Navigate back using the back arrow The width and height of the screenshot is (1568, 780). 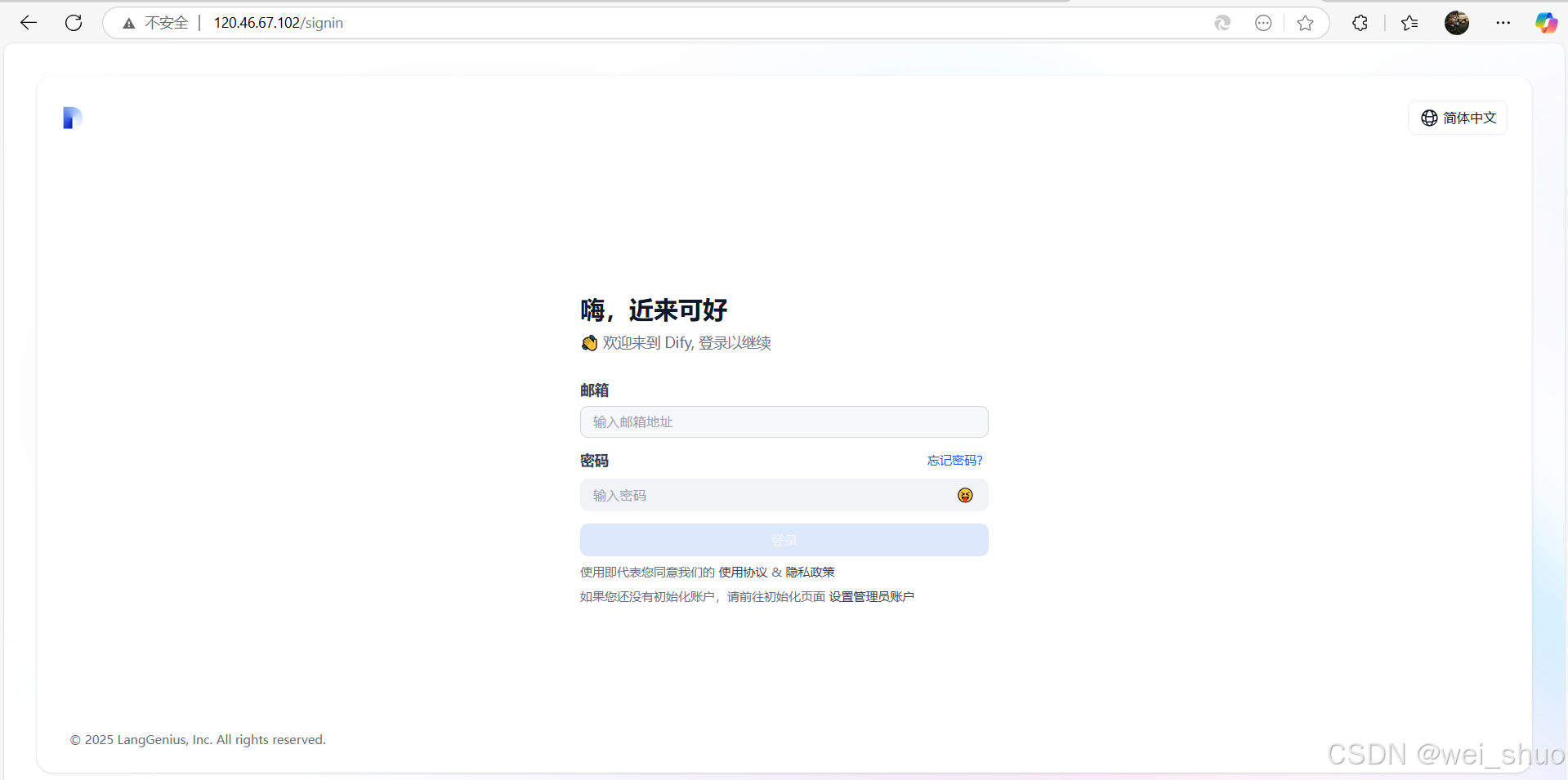(x=29, y=22)
